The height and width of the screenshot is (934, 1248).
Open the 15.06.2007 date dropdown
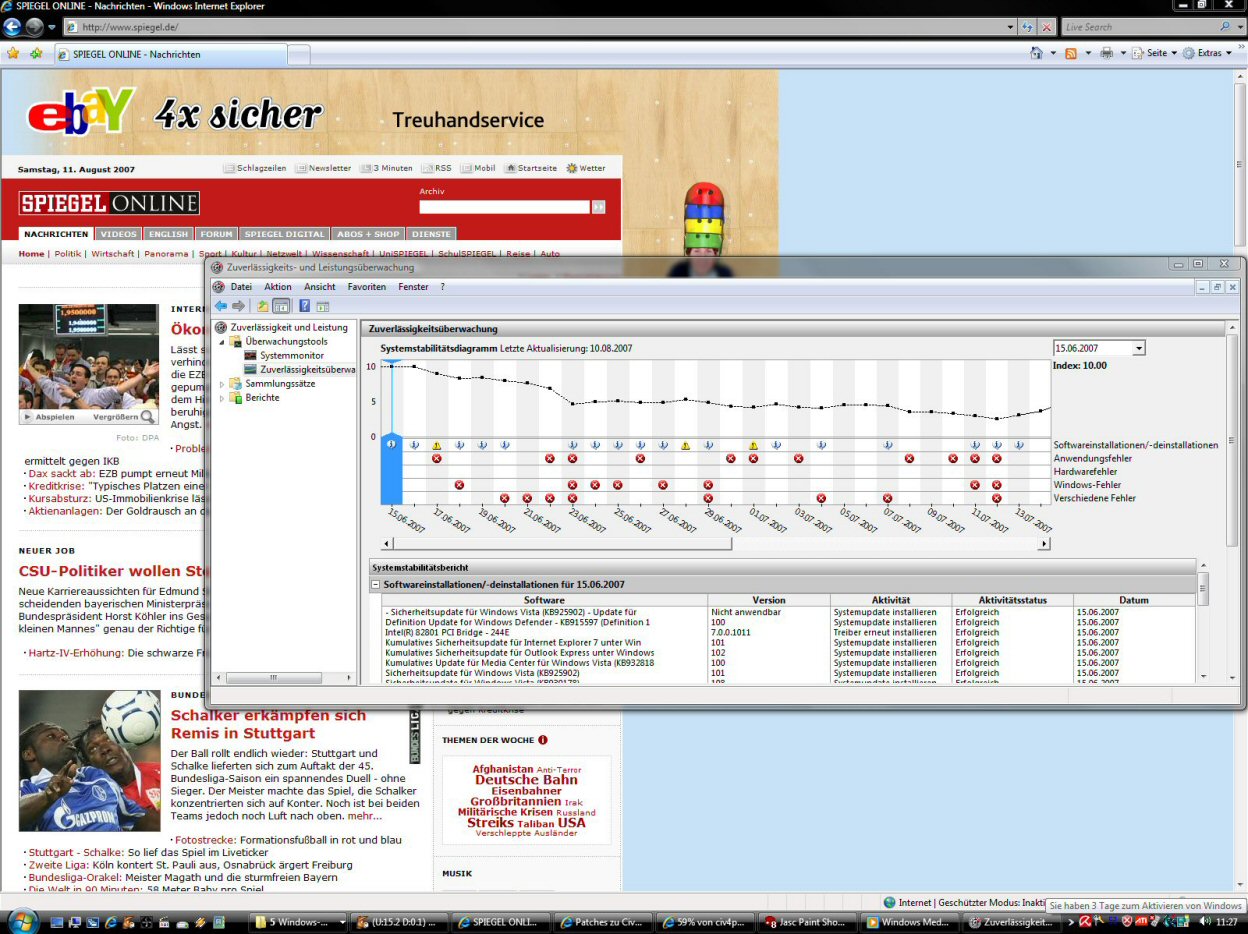click(1139, 348)
